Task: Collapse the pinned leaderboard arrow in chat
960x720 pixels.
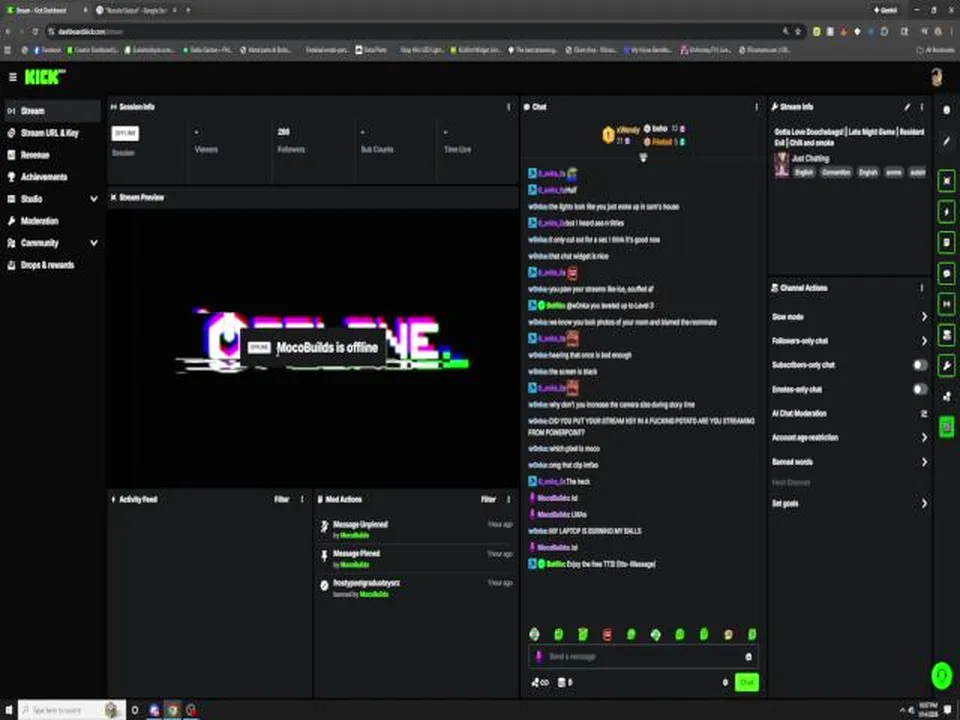Action: 643,158
